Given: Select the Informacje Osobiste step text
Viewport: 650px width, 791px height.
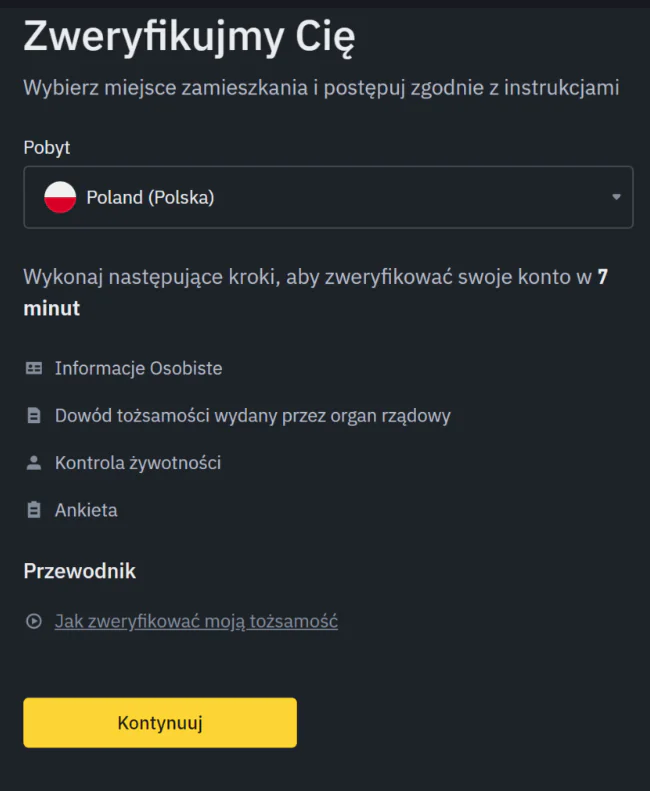Looking at the screenshot, I should (138, 368).
